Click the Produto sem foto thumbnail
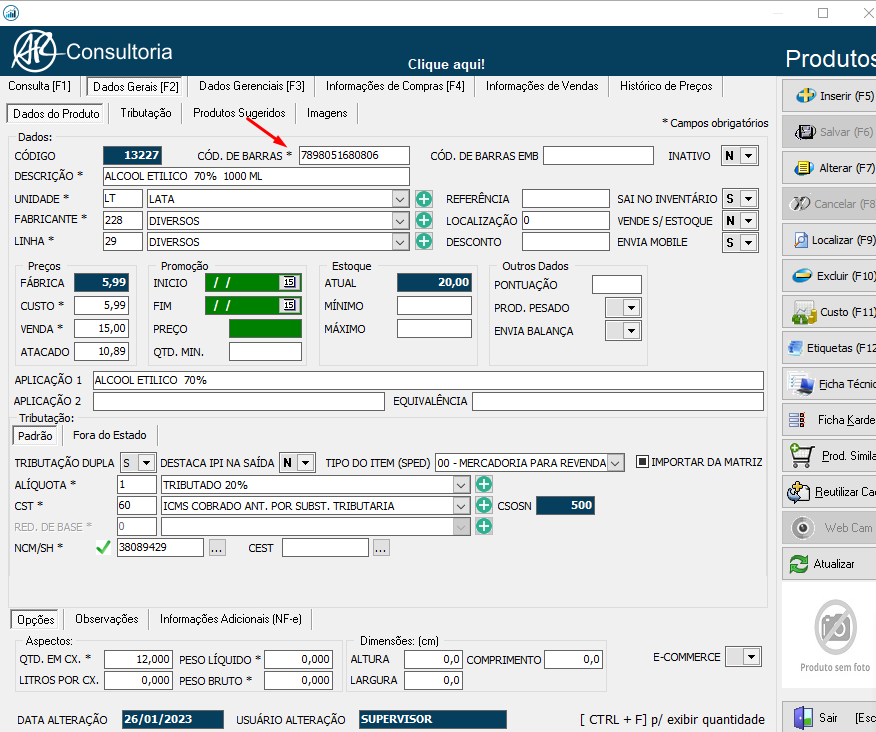 [835, 636]
